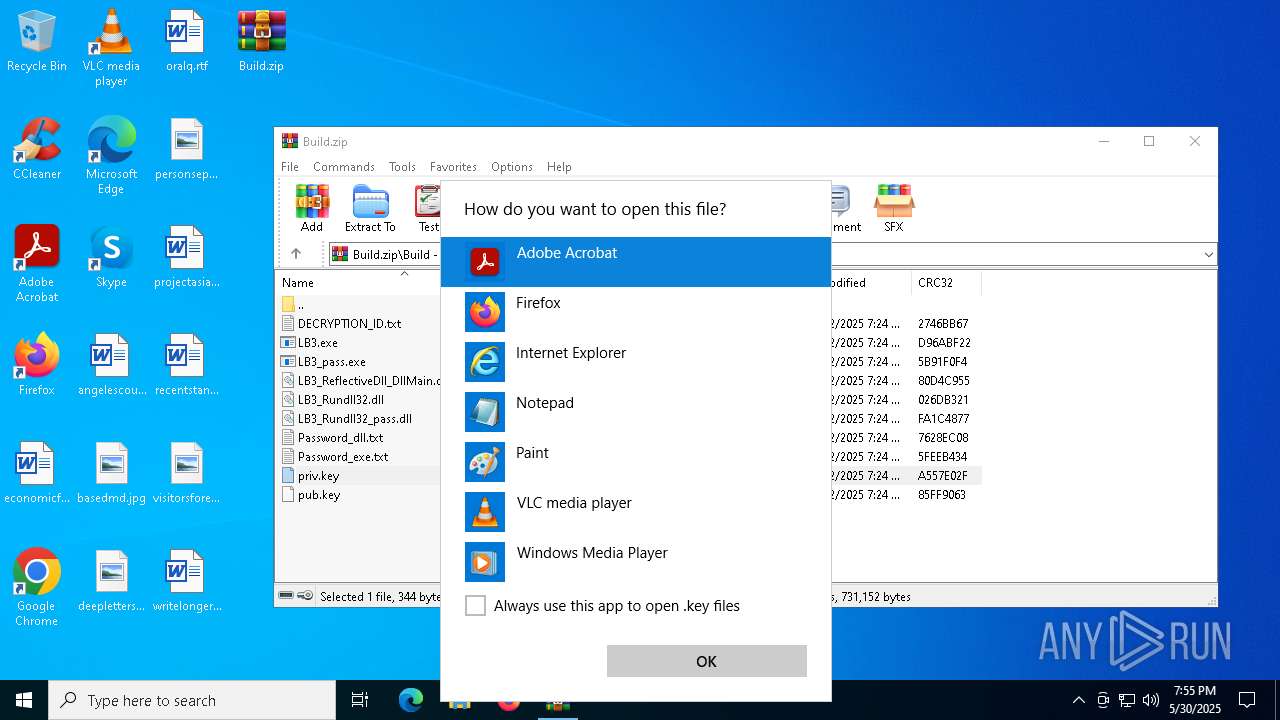Choose Firefox to open the file
The image size is (1280, 720).
coord(635,312)
